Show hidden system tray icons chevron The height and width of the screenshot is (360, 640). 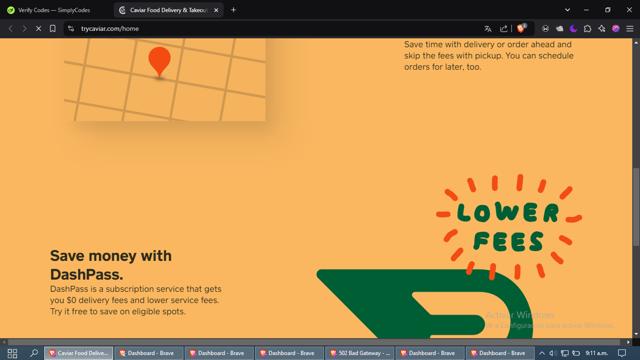pyautogui.click(x=542, y=353)
